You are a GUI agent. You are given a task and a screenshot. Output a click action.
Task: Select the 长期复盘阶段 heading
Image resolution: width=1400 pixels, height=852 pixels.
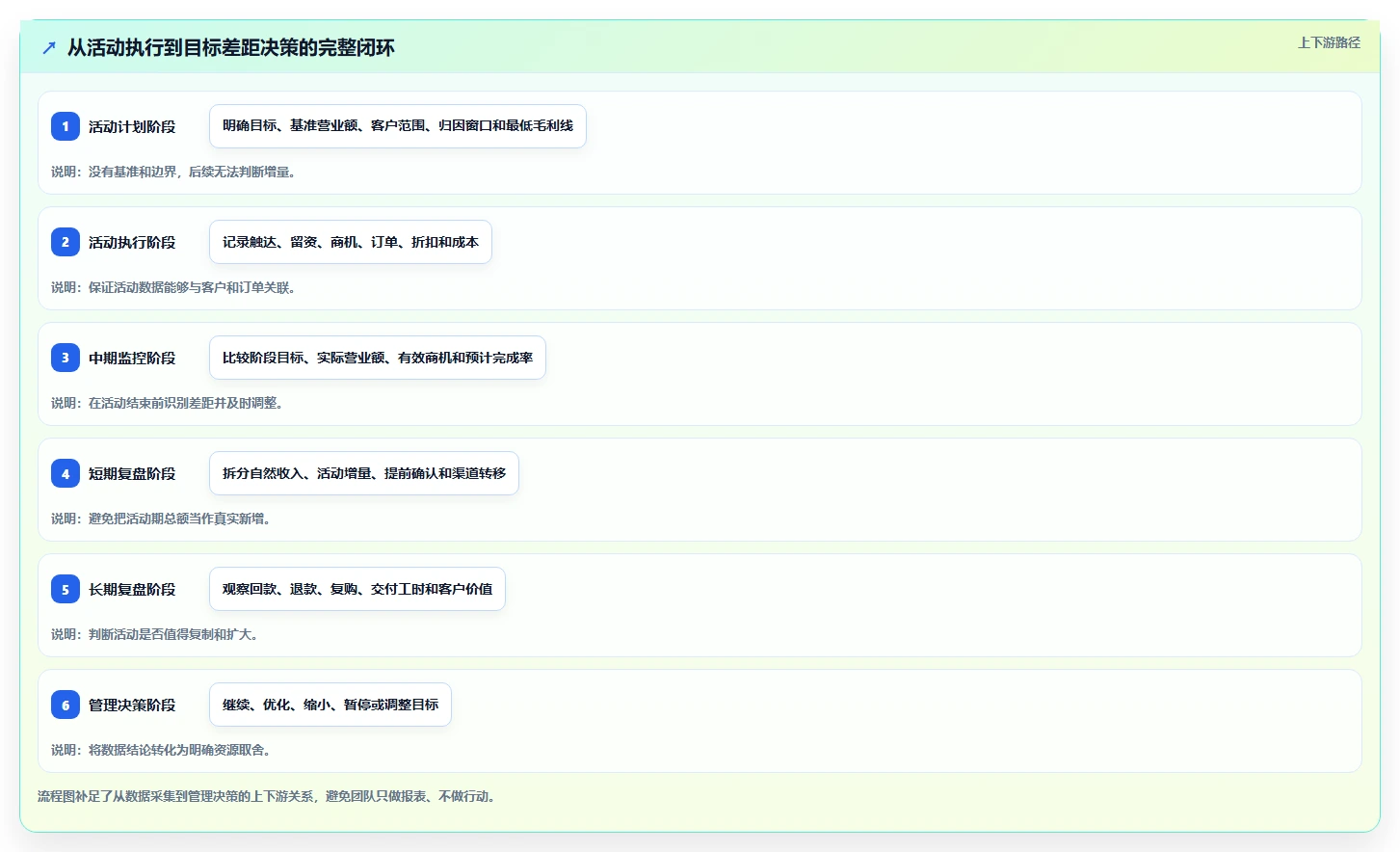click(132, 589)
